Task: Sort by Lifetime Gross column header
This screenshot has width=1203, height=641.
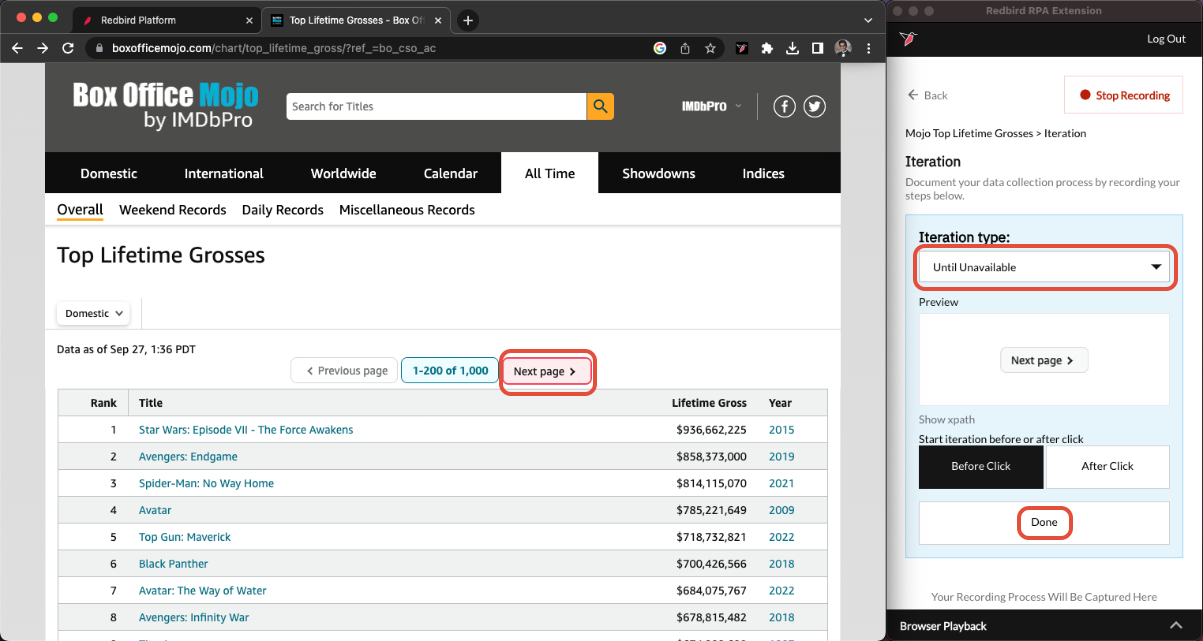Action: [709, 403]
